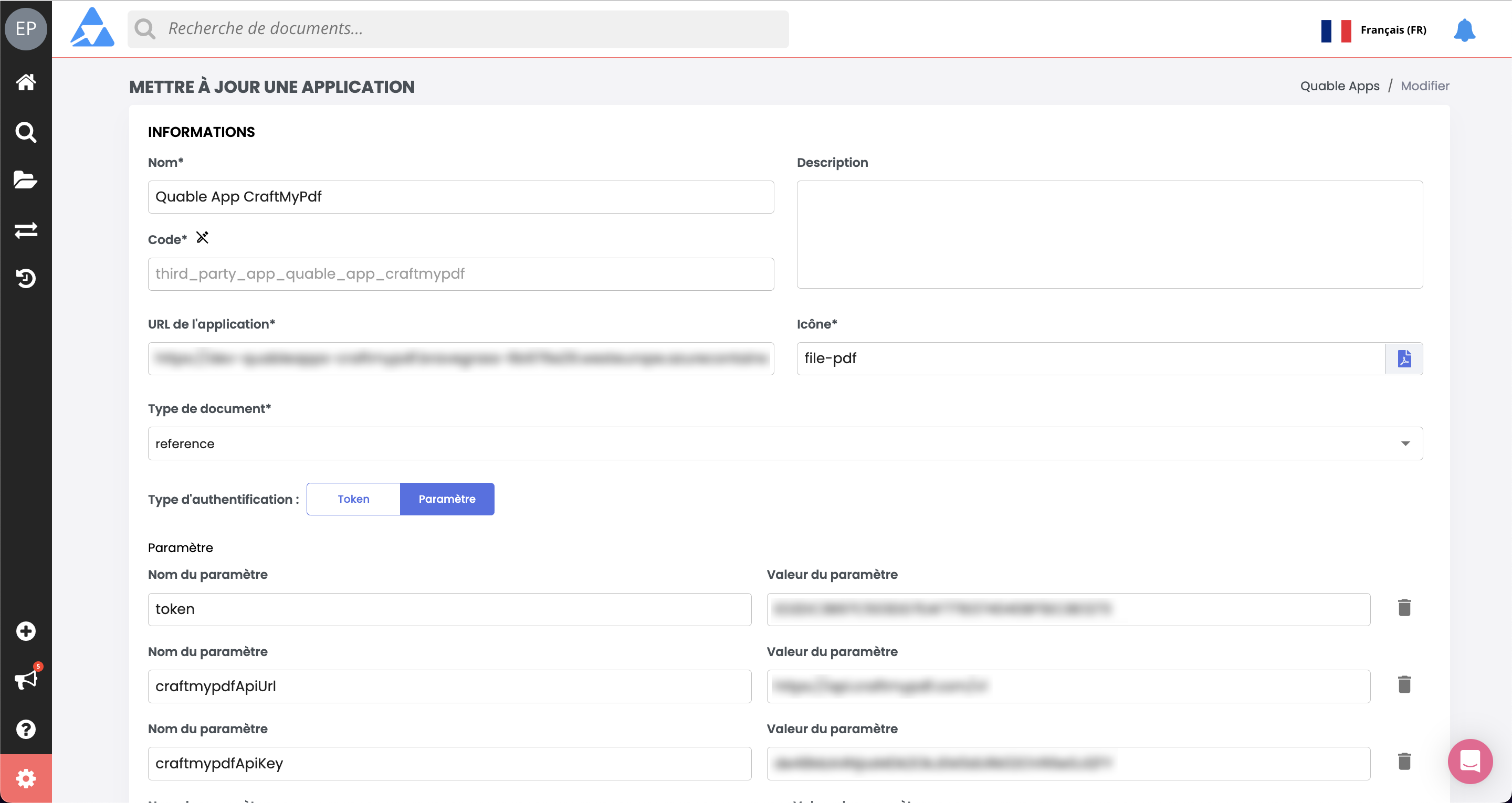Click the notifications bell icon

pyautogui.click(x=1464, y=30)
